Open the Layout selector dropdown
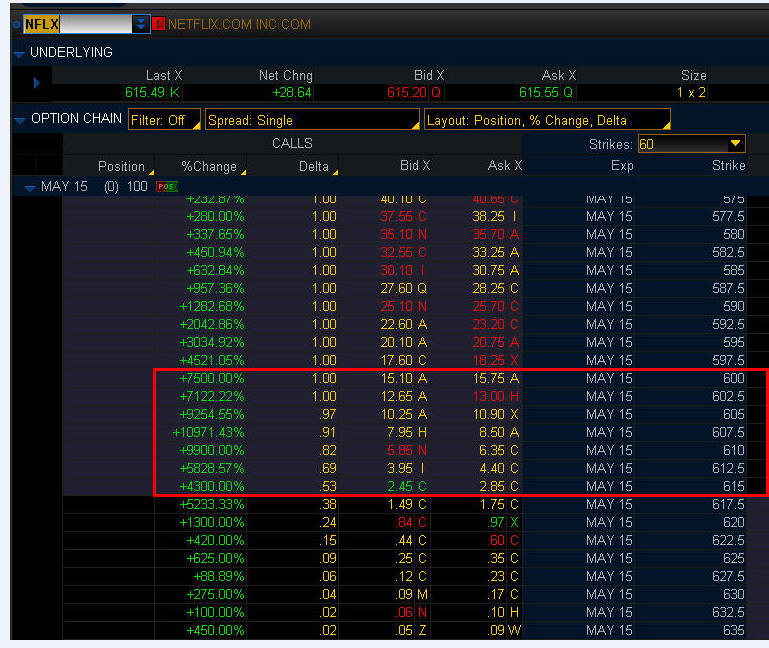The image size is (769, 648). [x=546, y=120]
